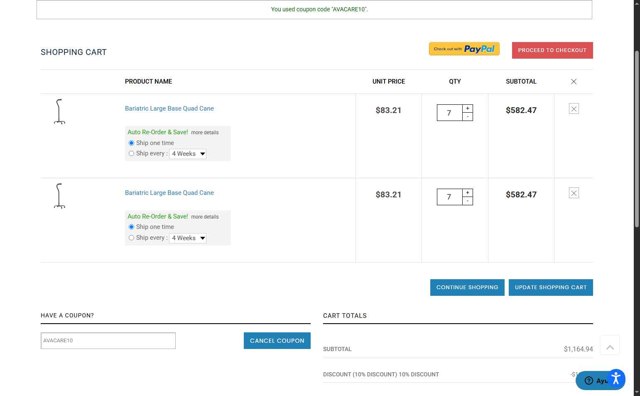Viewport: 640px width, 396px height.
Task: Focus the coupon code input field
Action: tap(108, 340)
